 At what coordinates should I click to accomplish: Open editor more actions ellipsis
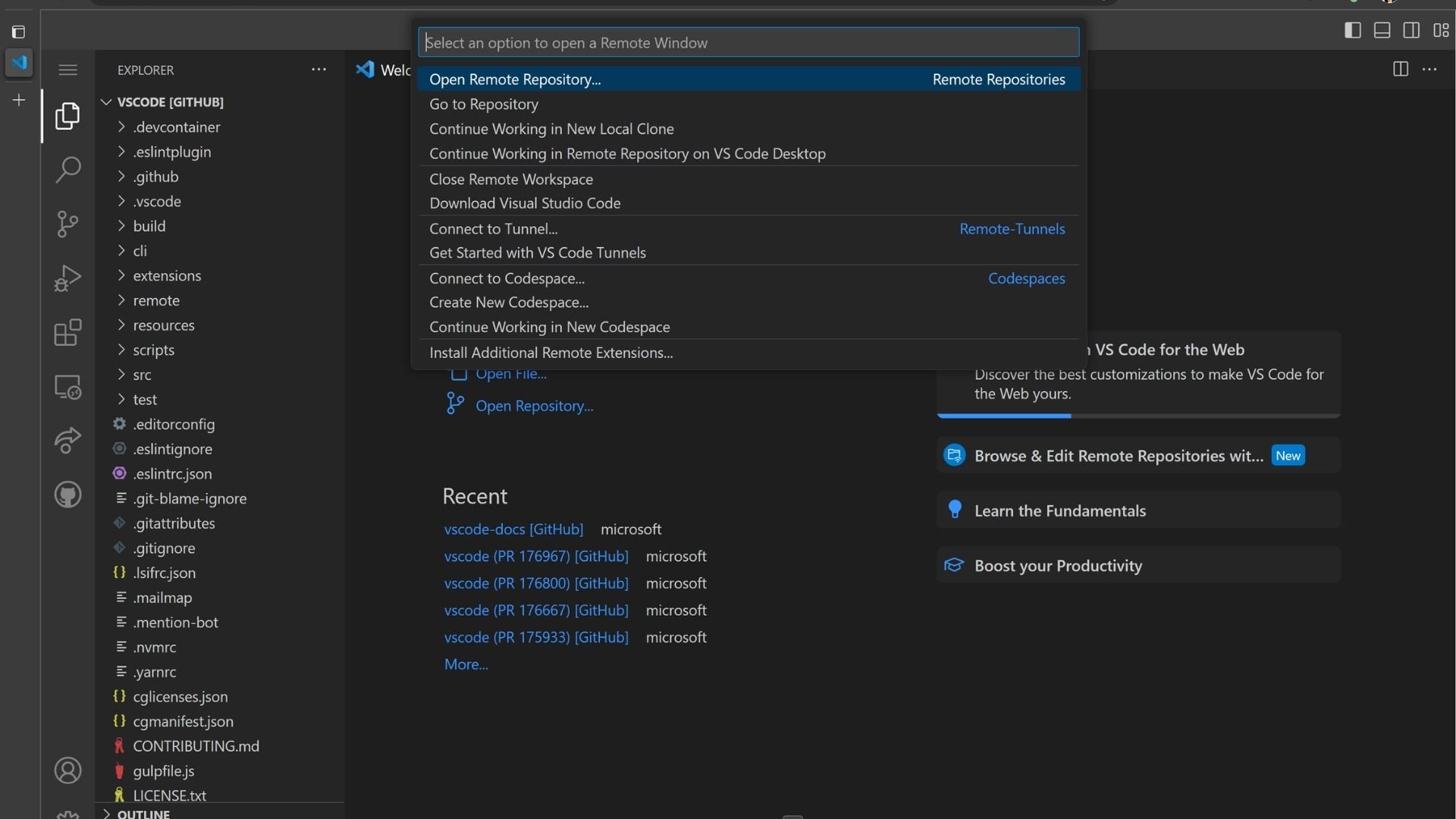click(1429, 69)
